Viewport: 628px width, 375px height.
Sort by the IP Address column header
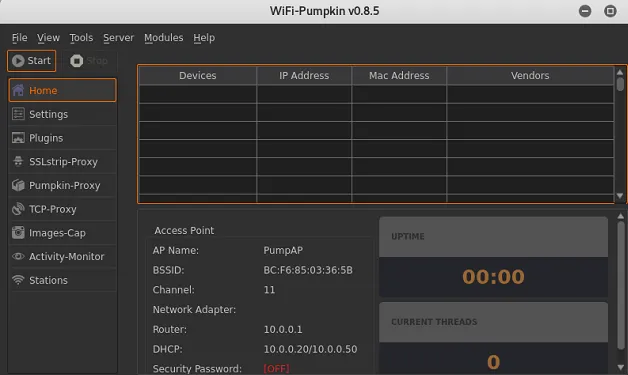click(x=304, y=75)
